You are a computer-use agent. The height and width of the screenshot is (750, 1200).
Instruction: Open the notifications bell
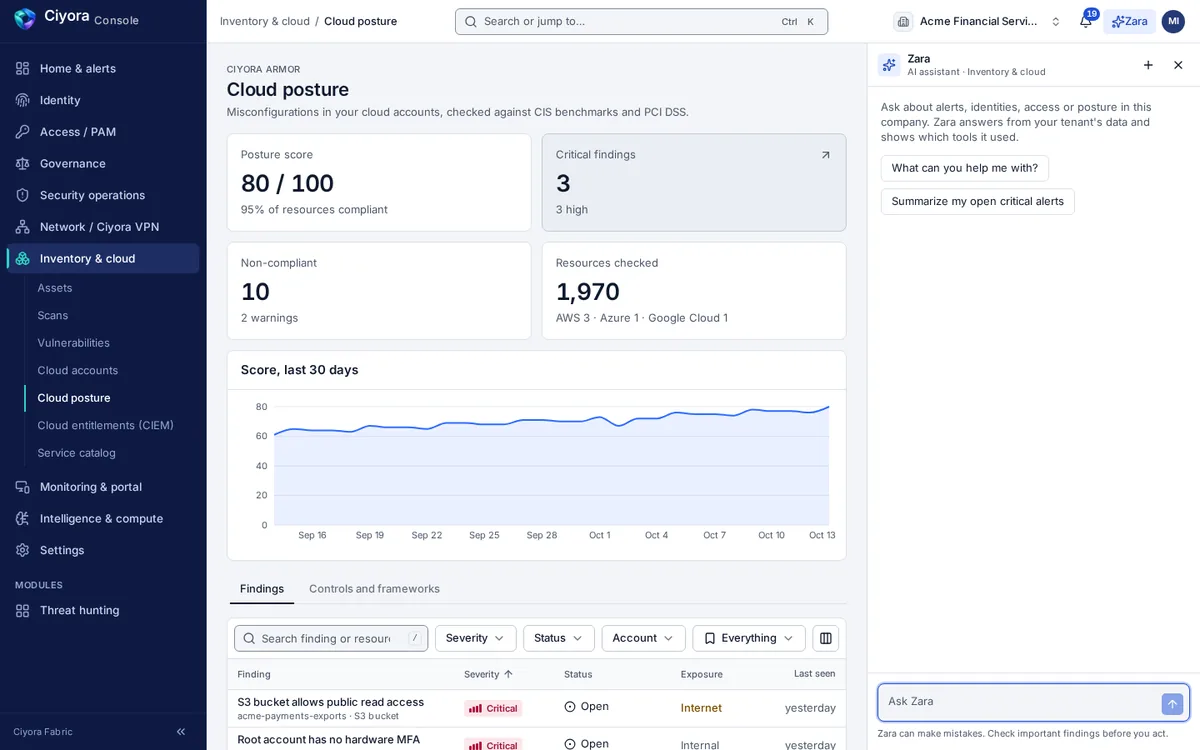tap(1086, 21)
